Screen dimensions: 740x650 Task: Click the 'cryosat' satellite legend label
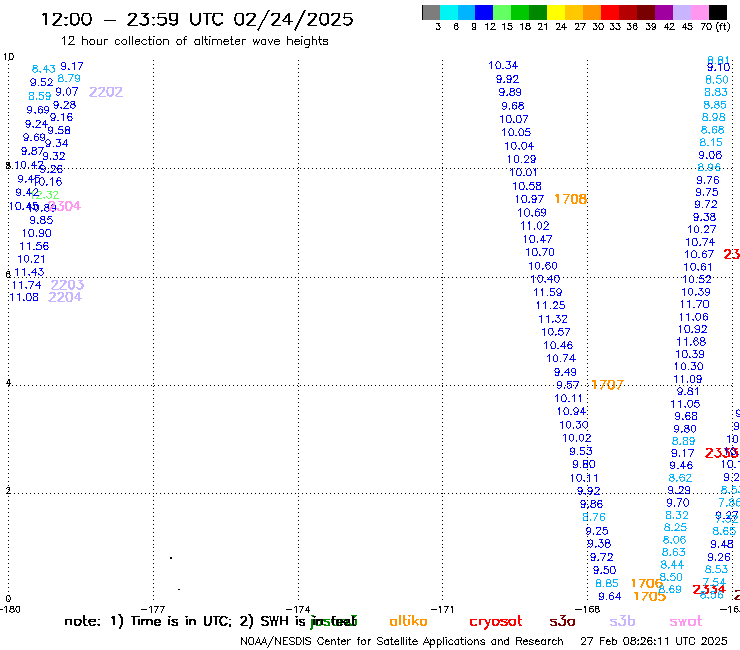pos(496,621)
